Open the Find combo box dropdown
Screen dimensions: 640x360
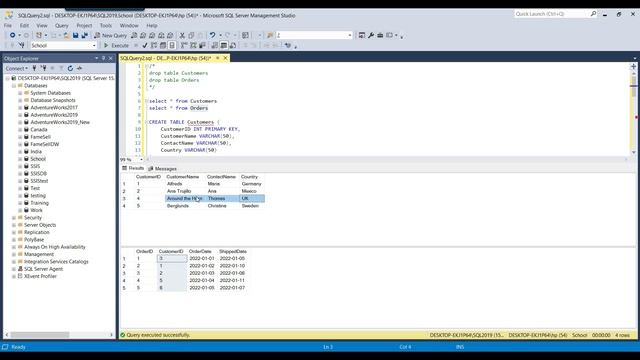[350, 36]
